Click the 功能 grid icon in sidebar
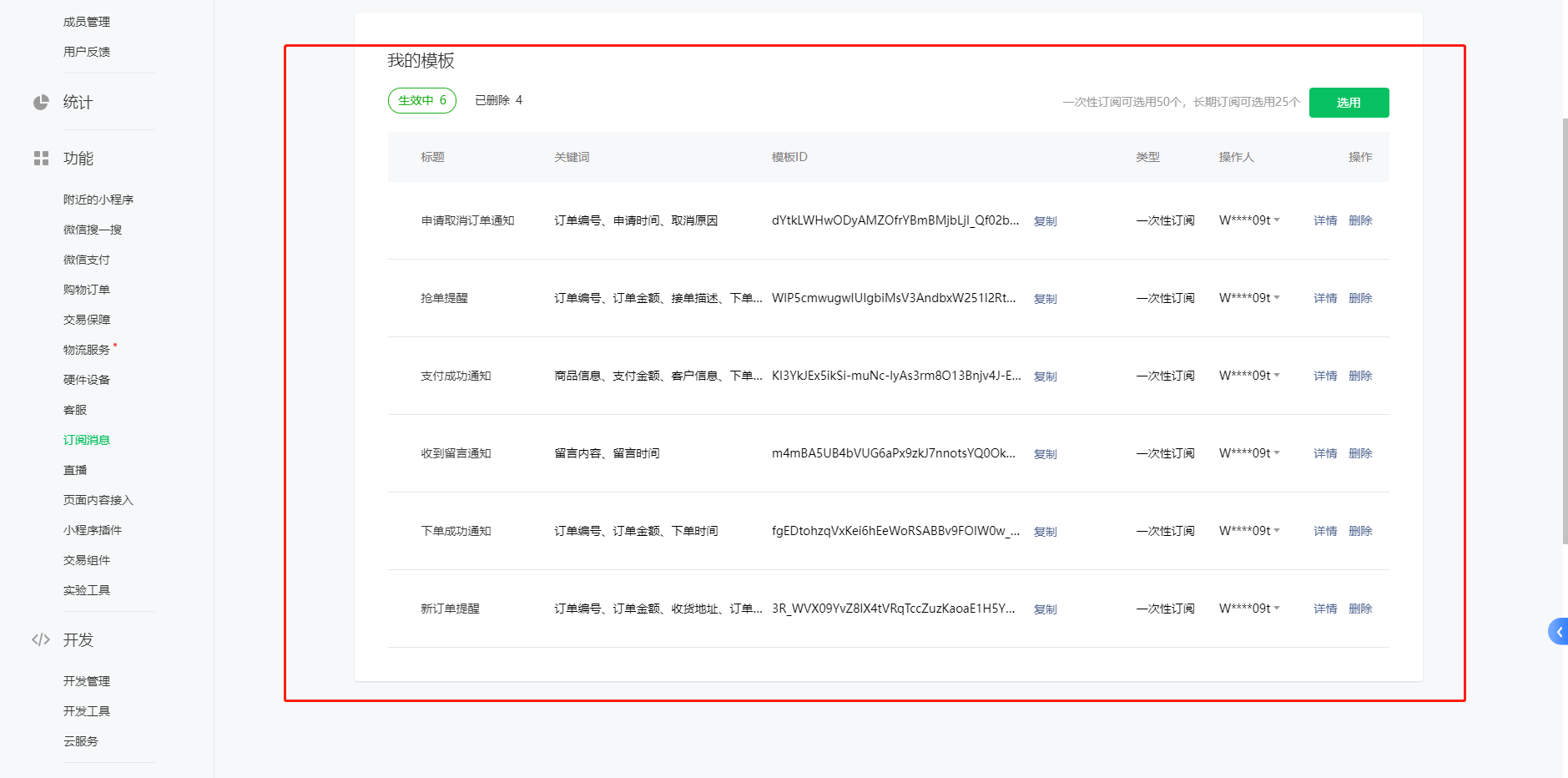 coord(41,158)
